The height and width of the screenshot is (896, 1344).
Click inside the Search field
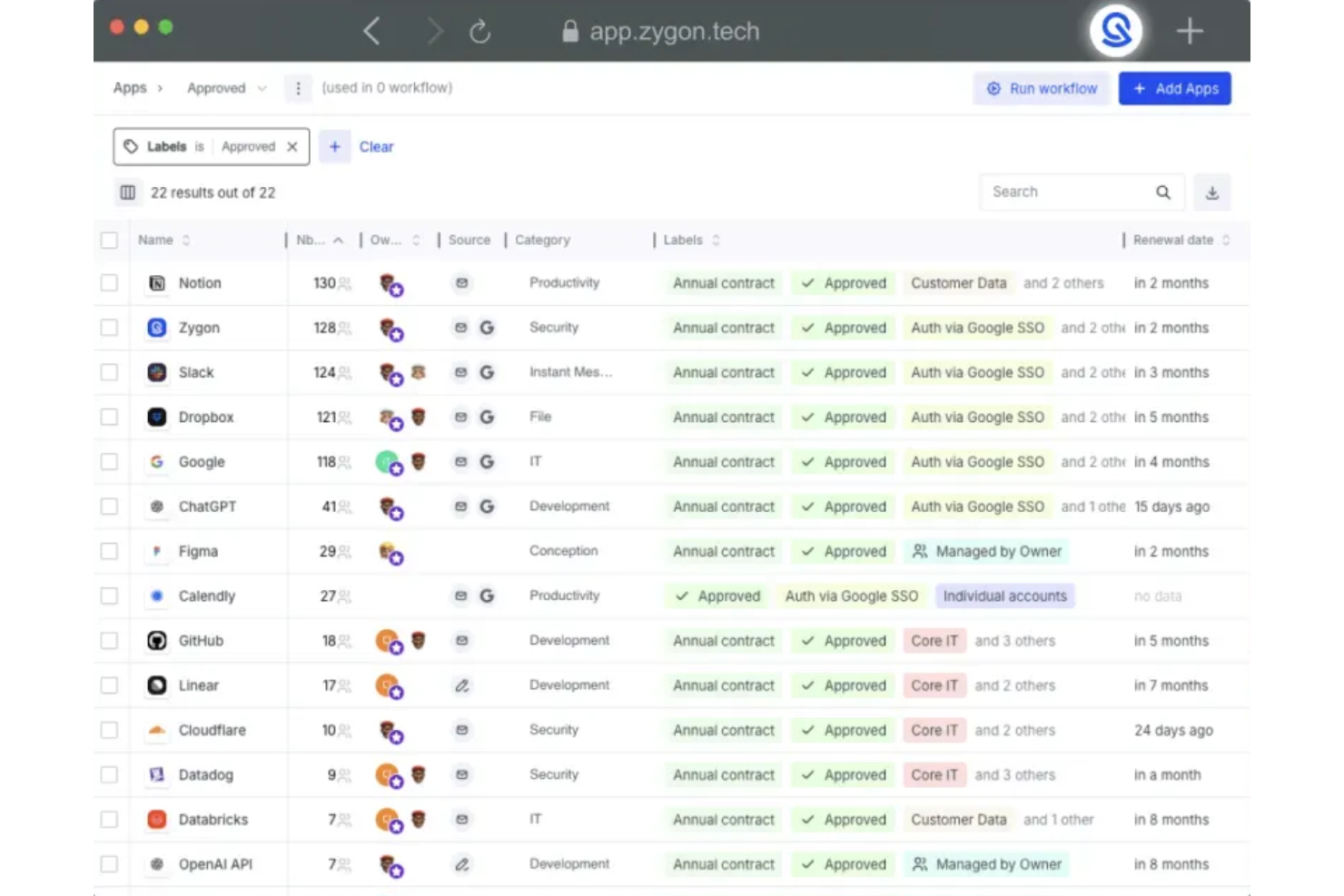[x=1062, y=192]
